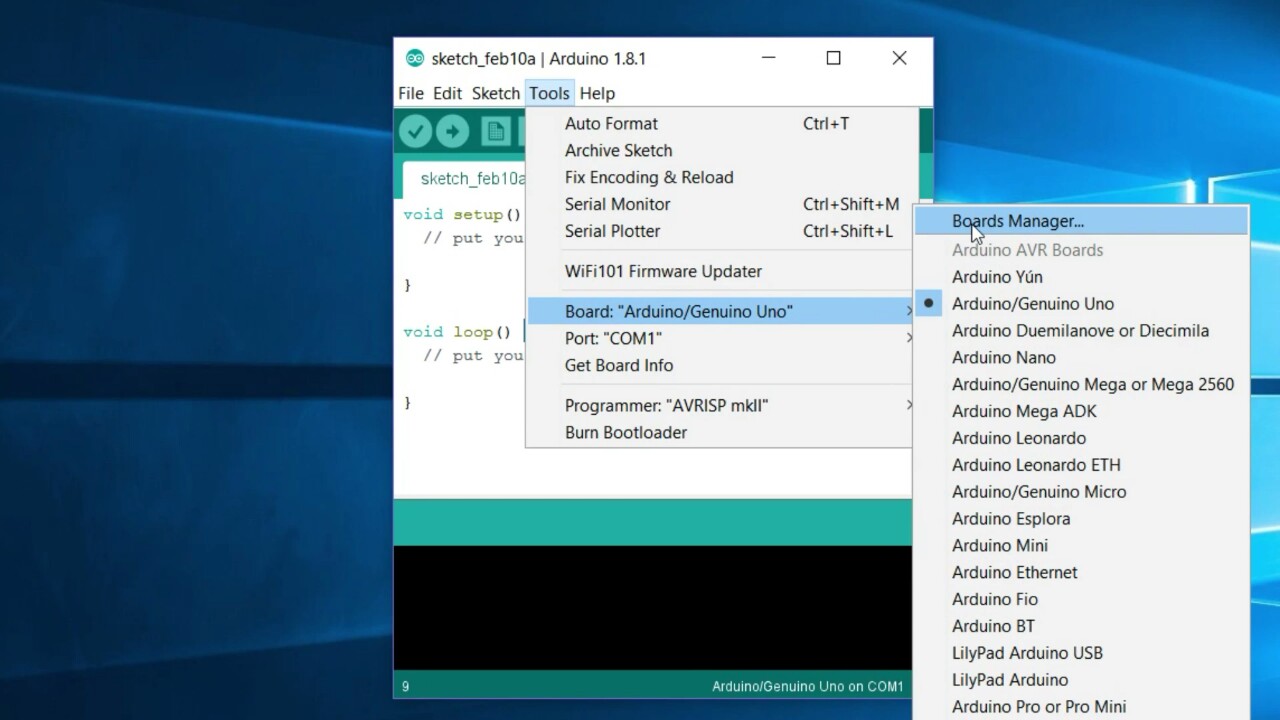Click Get Board Info
The image size is (1280, 720).
(x=720, y=366)
